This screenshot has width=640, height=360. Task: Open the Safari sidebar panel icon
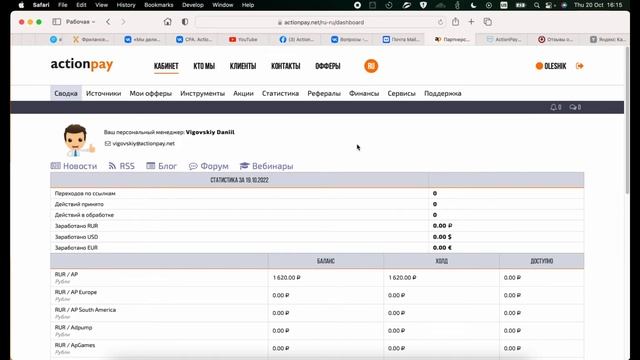57,22
